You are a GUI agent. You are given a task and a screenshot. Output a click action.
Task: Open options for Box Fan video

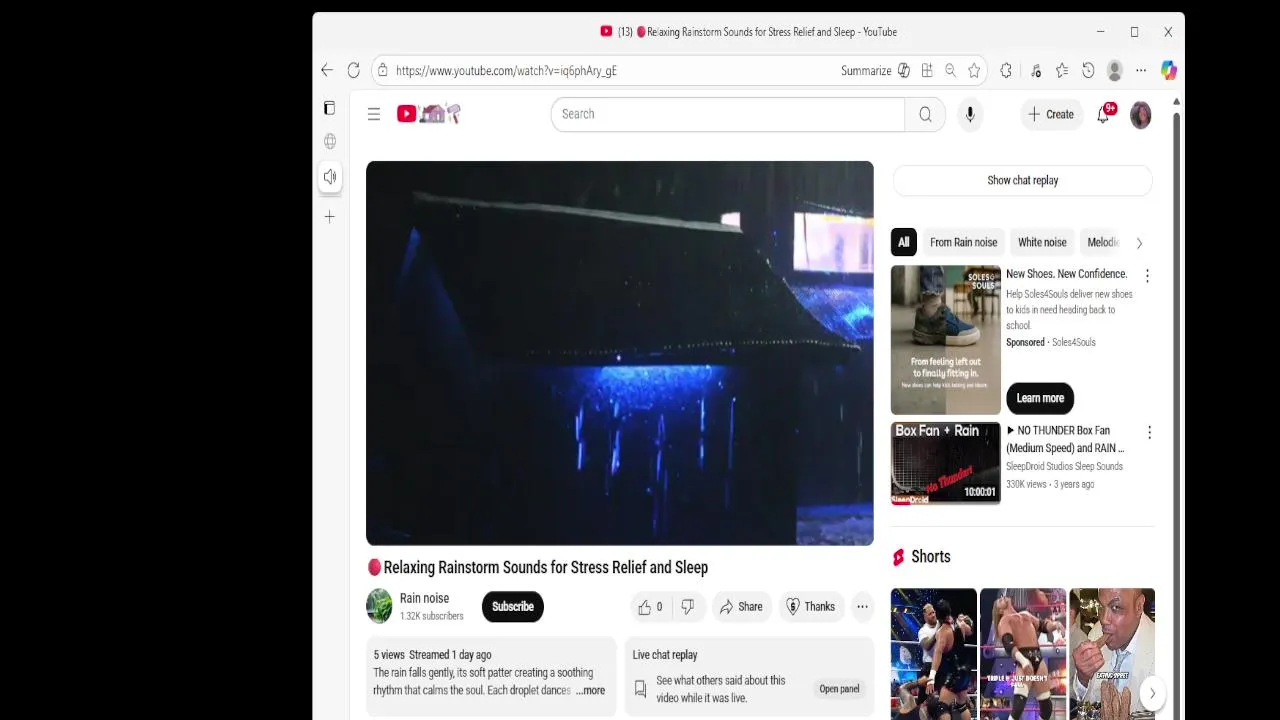click(1149, 432)
